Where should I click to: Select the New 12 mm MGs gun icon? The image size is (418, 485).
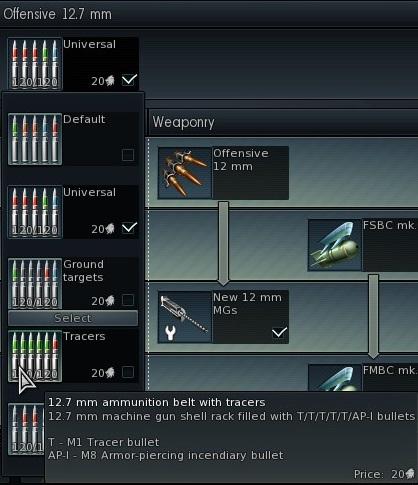coord(185,317)
